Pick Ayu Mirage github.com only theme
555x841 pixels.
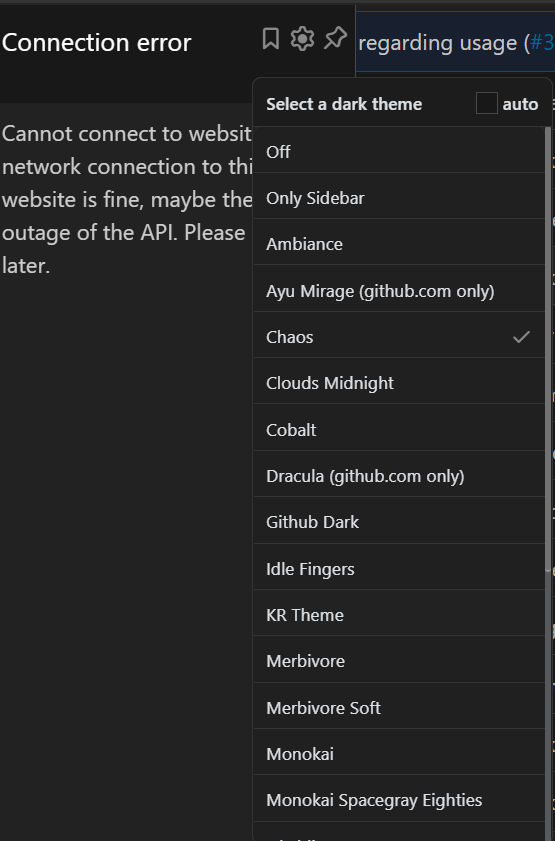399,291
